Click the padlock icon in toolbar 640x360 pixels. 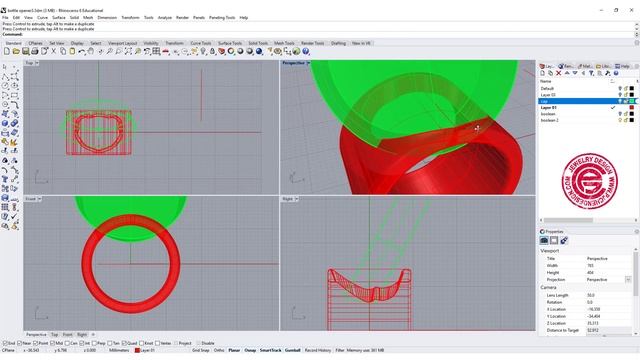(x=212, y=51)
